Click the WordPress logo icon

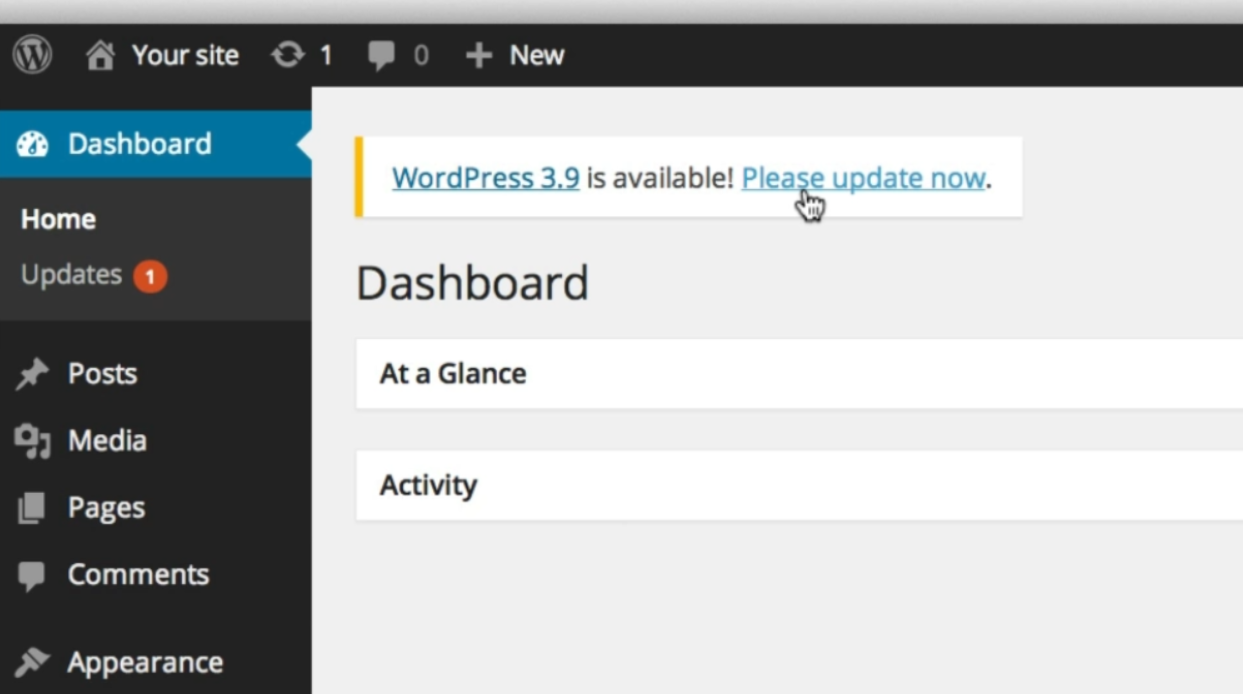point(32,54)
